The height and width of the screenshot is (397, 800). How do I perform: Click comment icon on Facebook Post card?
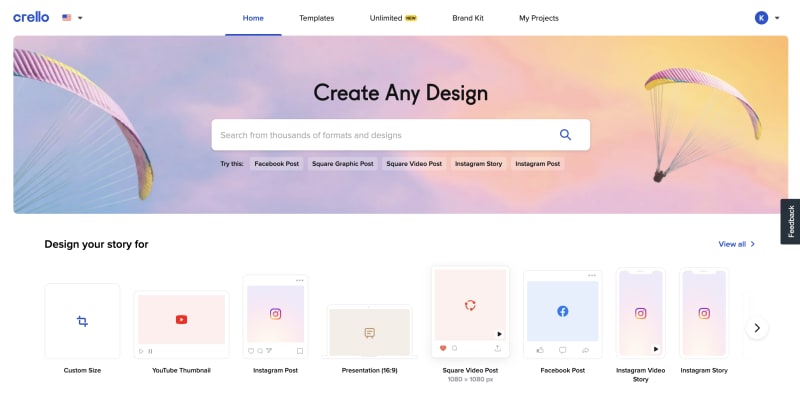(x=562, y=350)
